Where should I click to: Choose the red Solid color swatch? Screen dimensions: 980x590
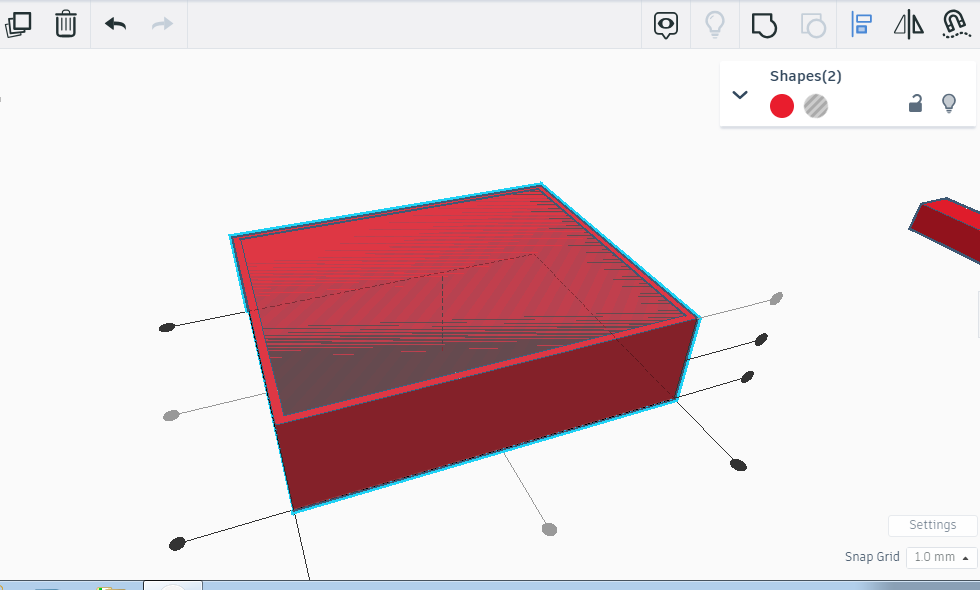tap(782, 106)
